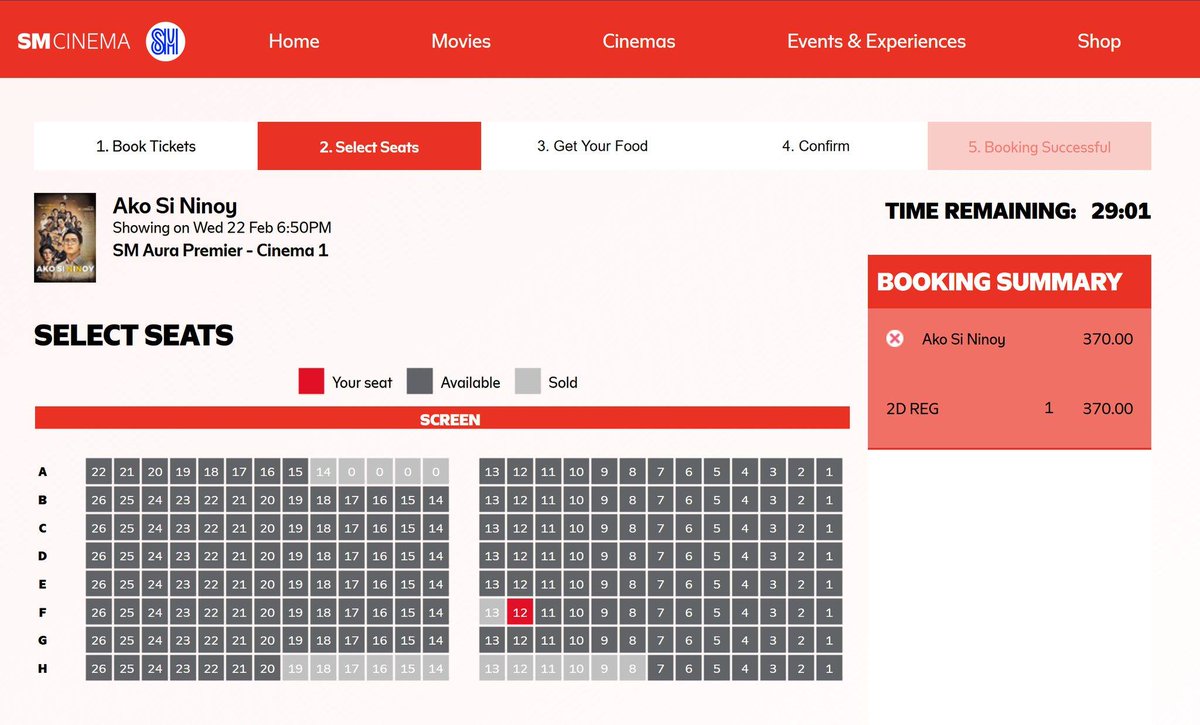Pick seat G19 in the left block

tap(295, 640)
